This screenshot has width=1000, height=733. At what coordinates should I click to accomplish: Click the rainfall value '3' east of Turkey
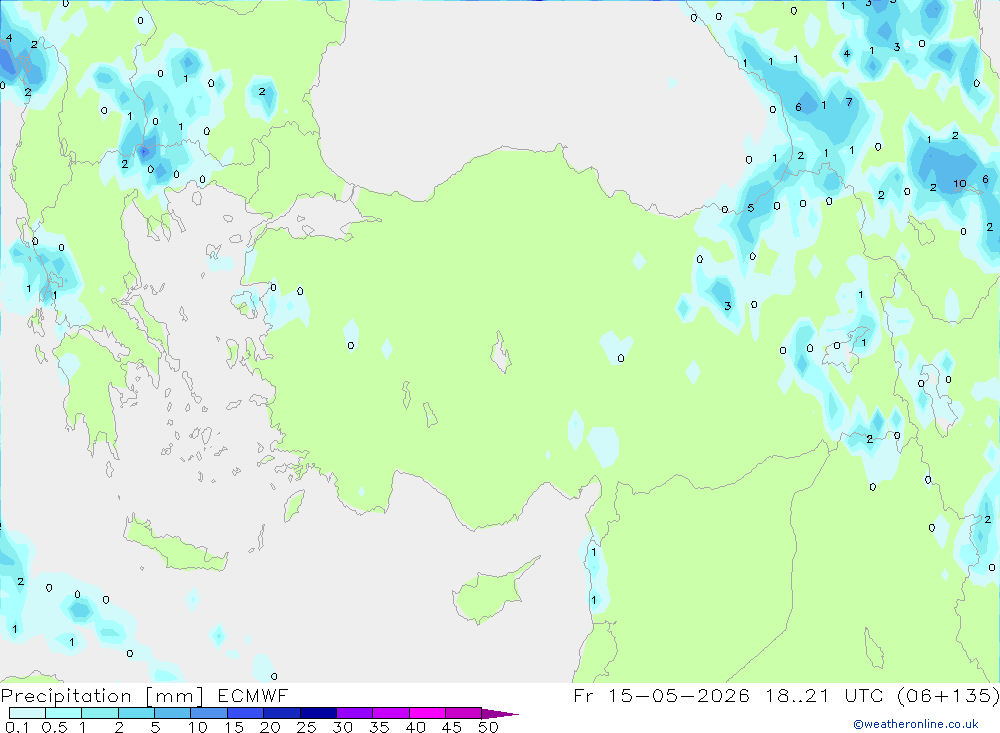coord(728,306)
